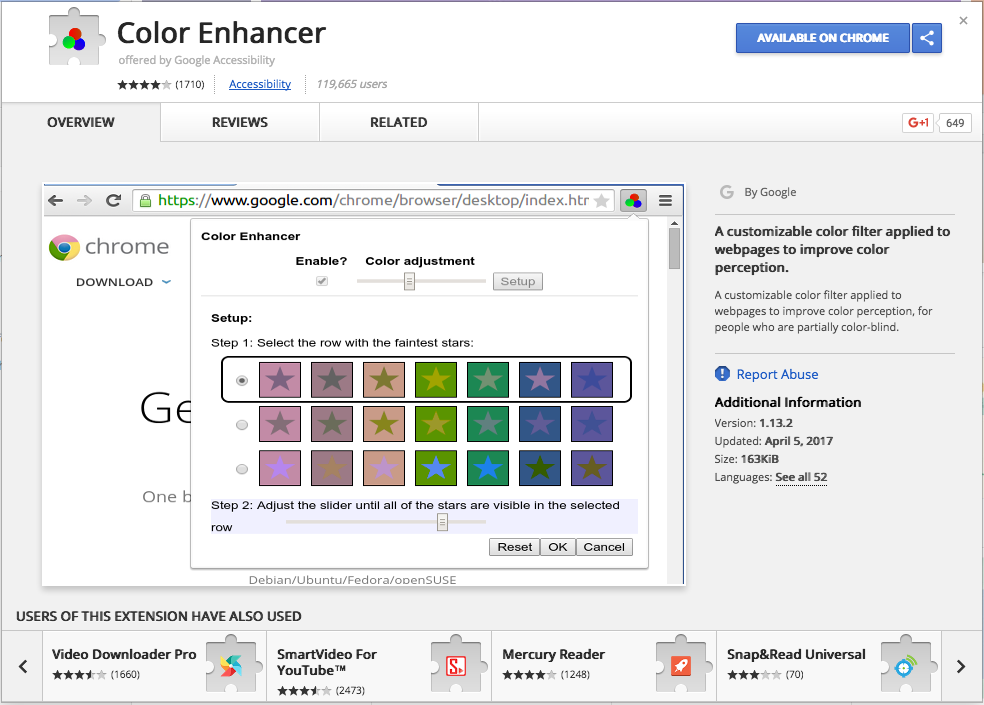Image resolution: width=984 pixels, height=705 pixels.
Task: Open the Accessibility category link
Action: point(260,84)
